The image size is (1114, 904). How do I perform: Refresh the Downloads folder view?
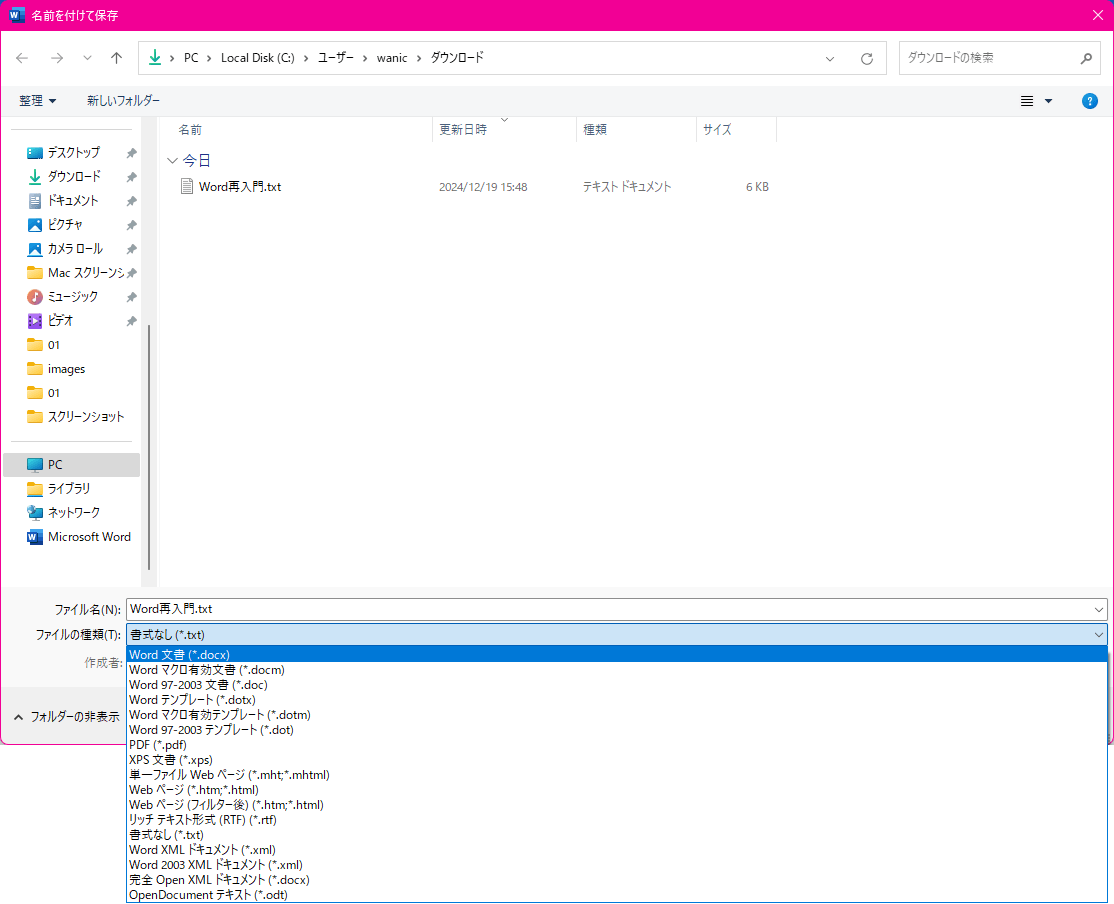(867, 58)
